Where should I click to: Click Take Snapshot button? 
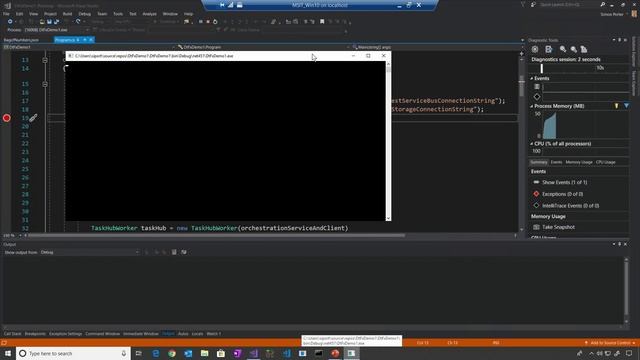558,227
